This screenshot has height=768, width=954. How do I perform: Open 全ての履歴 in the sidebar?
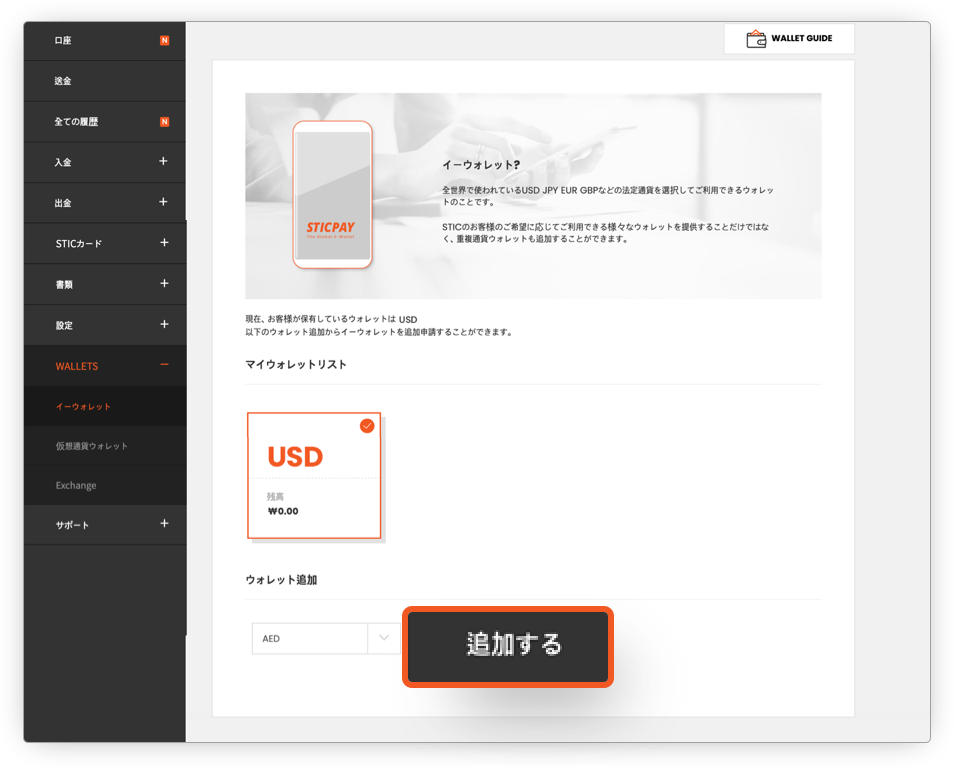point(105,122)
